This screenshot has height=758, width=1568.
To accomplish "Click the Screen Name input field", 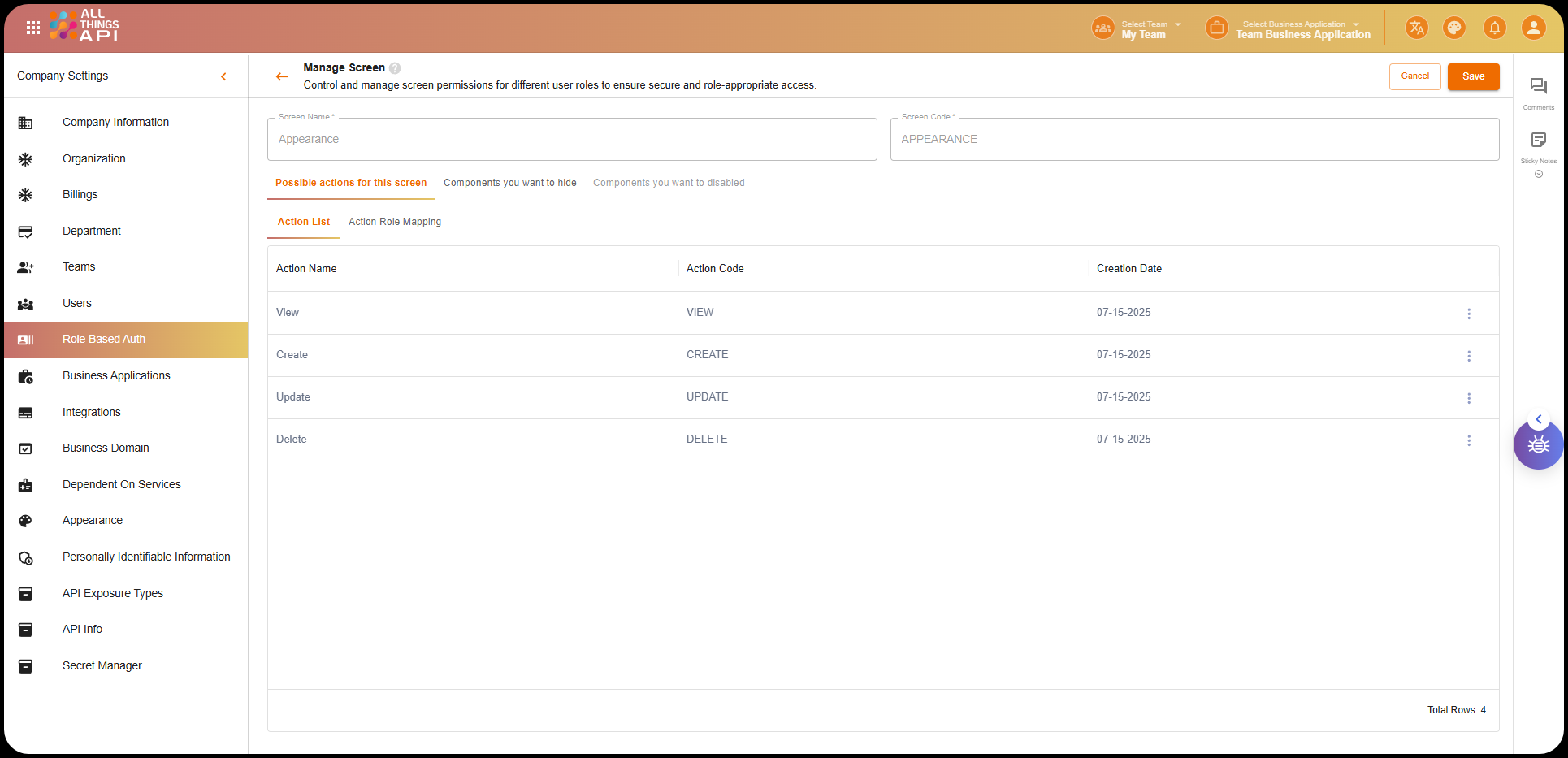I will pos(572,140).
